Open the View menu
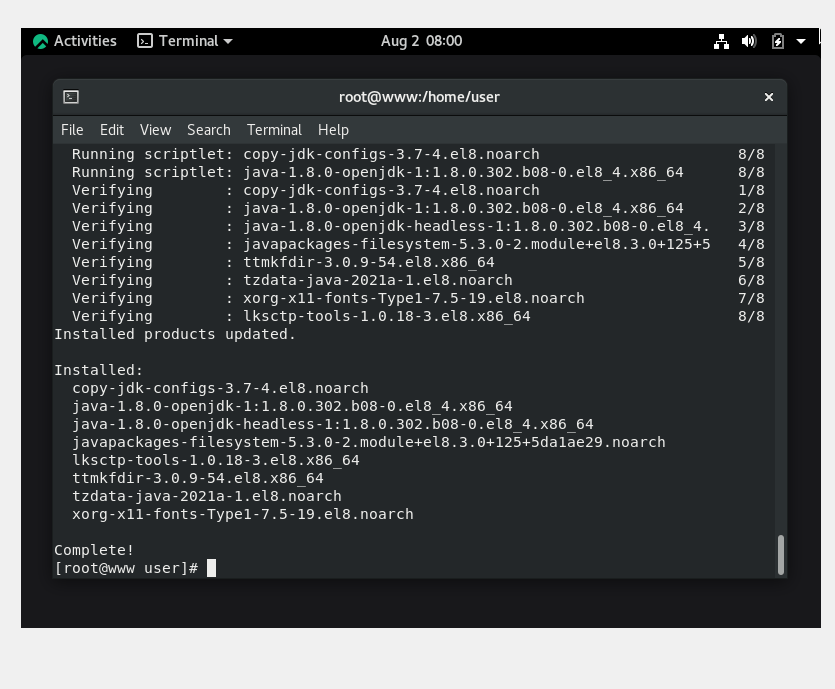Viewport: 835px width, 689px height. [155, 130]
